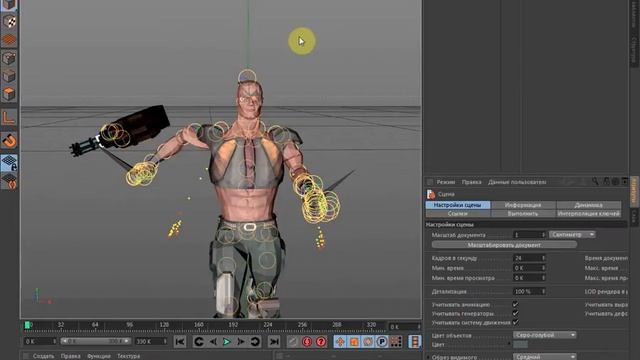The height and width of the screenshot is (360, 640).
Task: Click Масштабировать документ button
Action: tap(504, 245)
